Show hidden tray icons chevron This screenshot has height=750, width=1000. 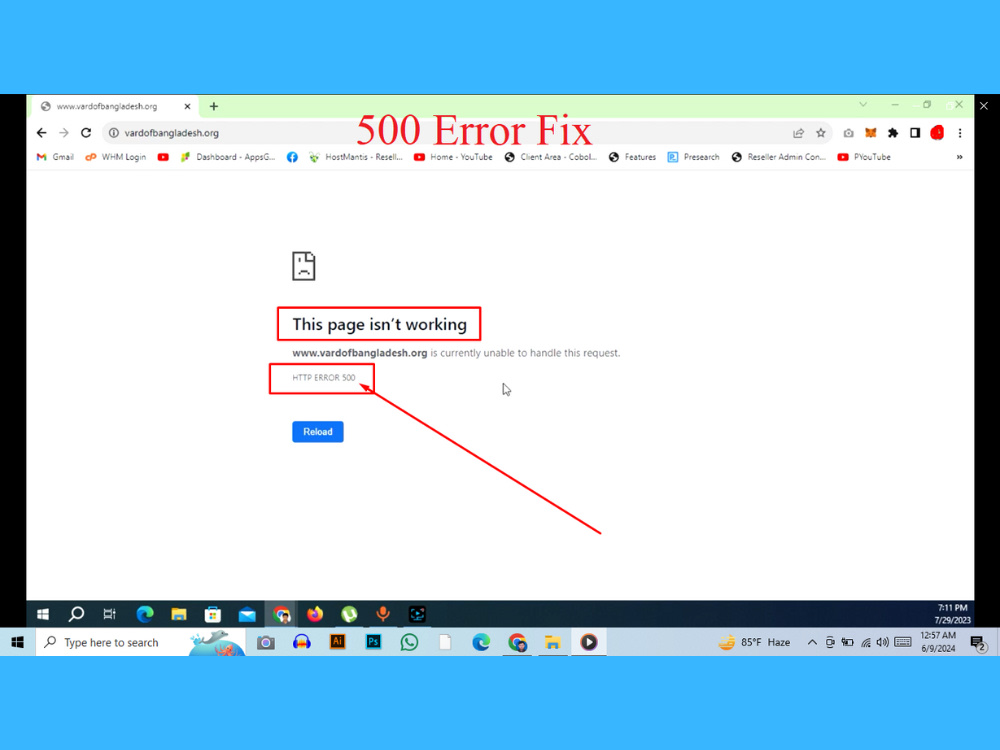(812, 642)
